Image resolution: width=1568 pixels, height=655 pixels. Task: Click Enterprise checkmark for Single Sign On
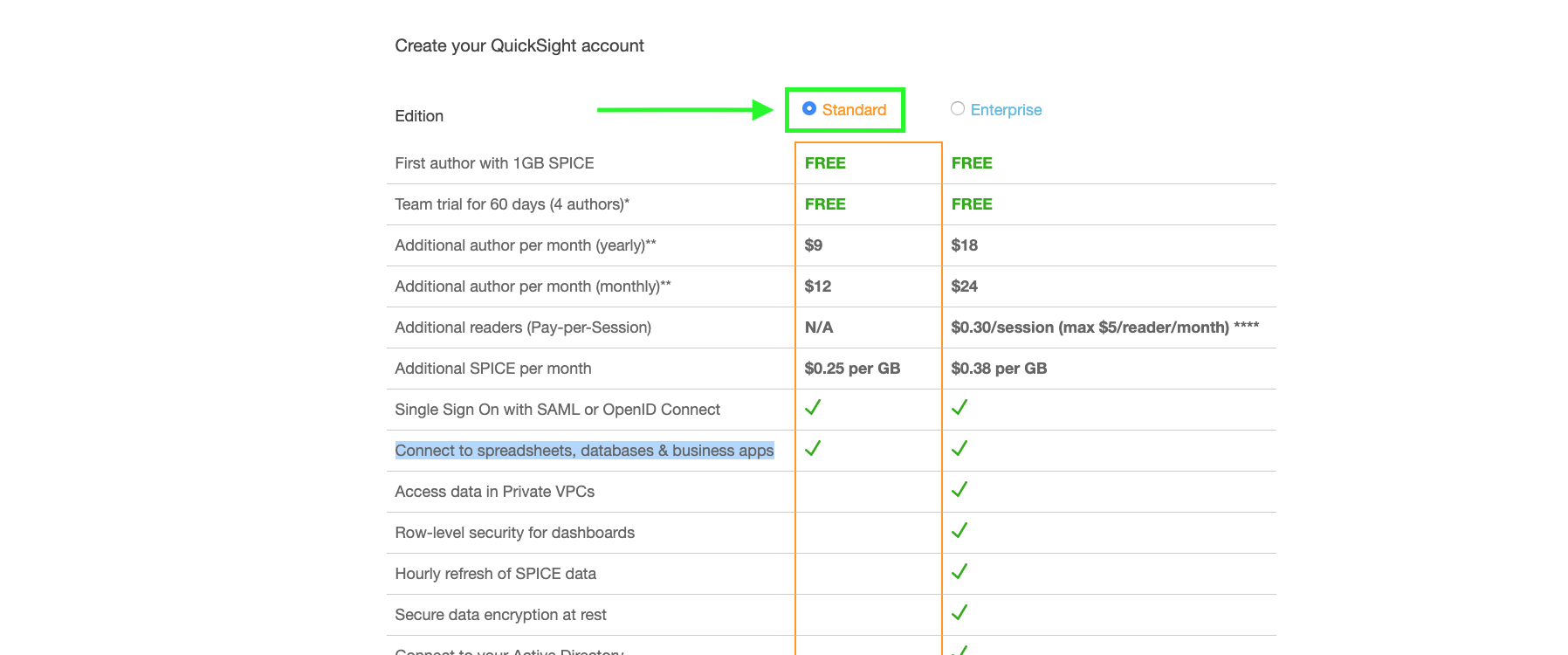959,408
